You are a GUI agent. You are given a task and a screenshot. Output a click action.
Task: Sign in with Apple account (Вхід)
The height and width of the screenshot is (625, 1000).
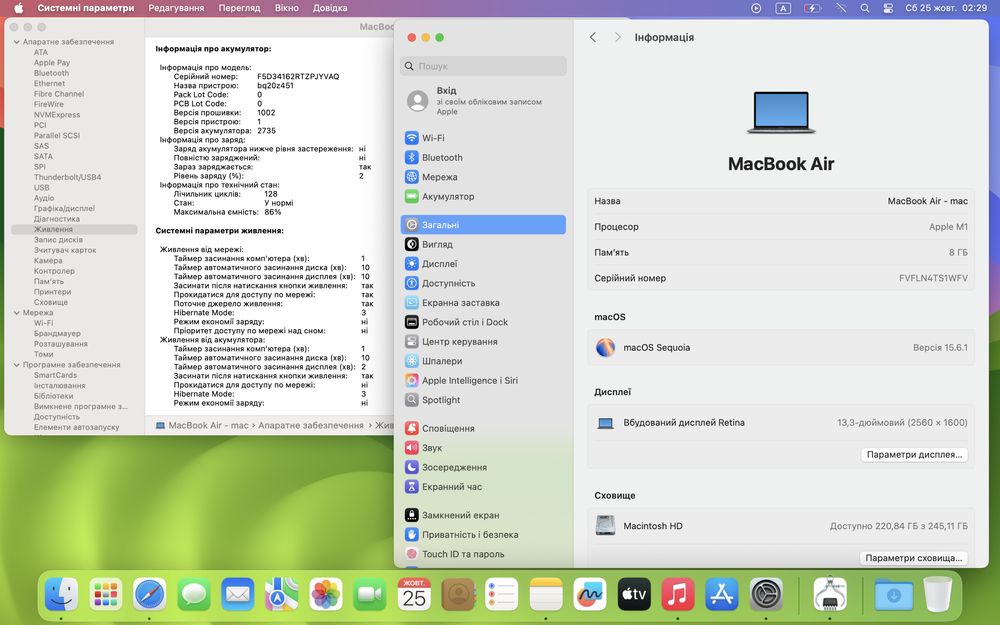coord(483,101)
